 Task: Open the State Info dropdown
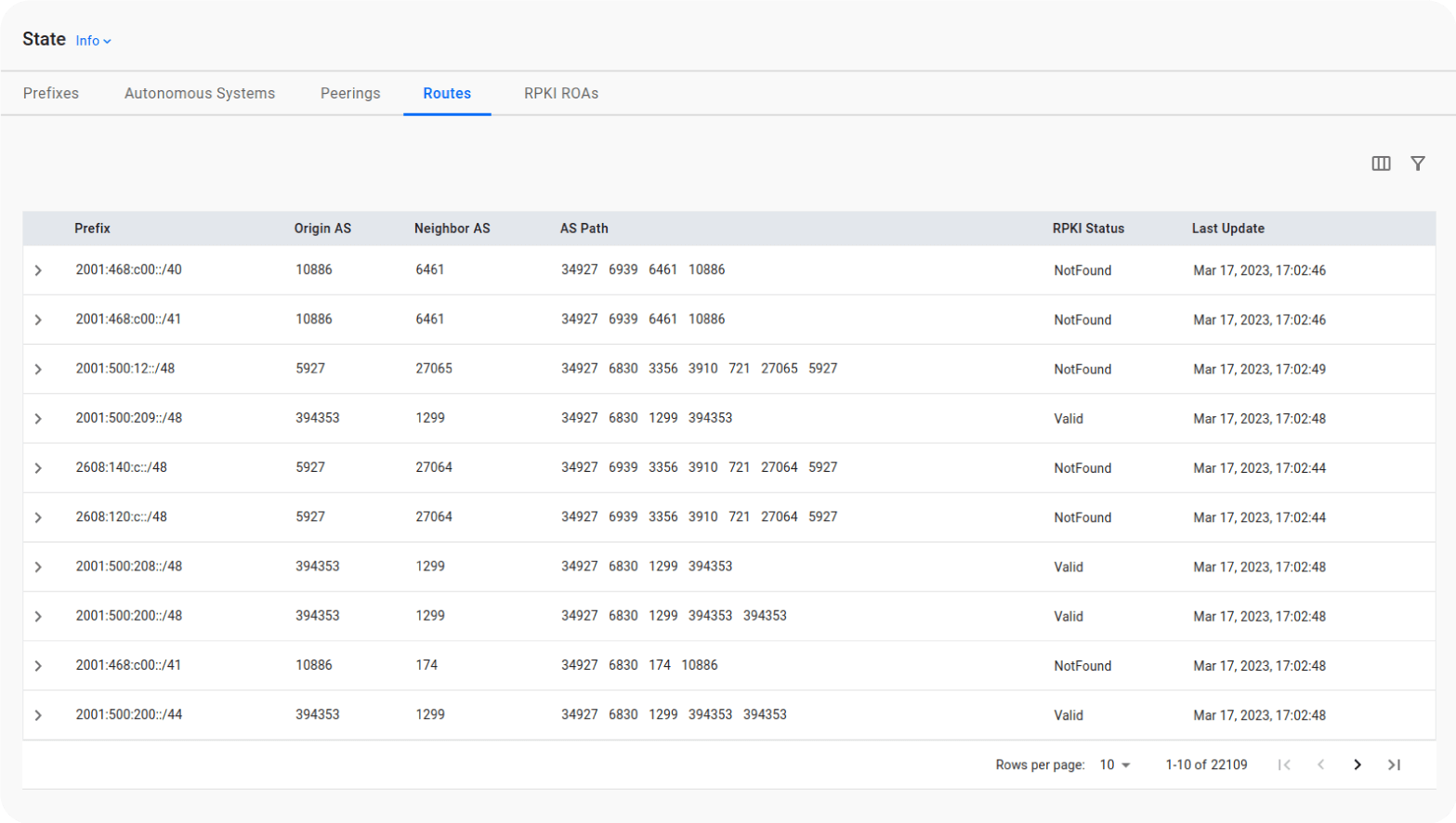(93, 41)
